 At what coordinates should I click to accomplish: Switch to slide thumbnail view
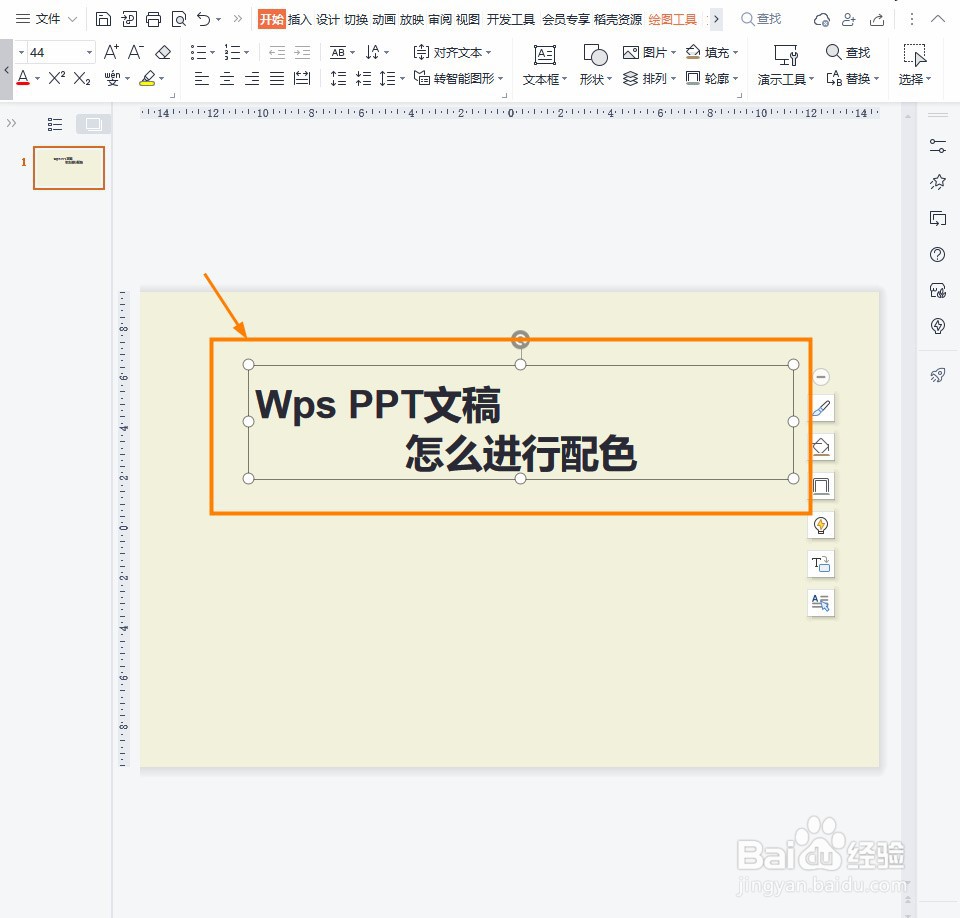tap(93, 124)
